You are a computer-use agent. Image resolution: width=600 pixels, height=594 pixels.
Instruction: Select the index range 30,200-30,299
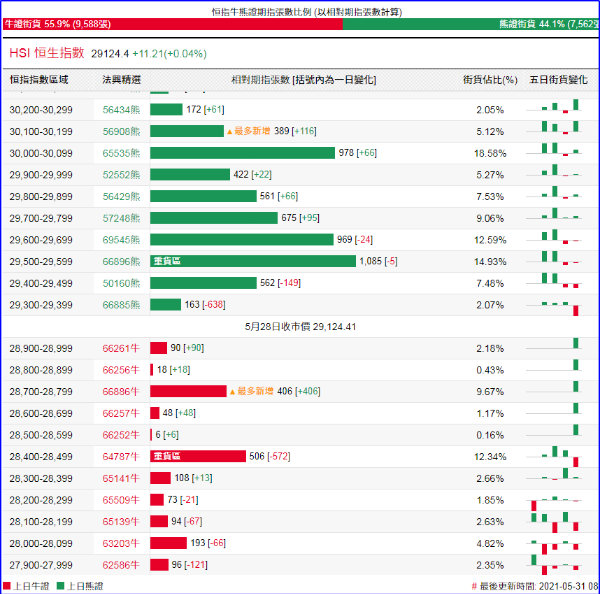click(41, 110)
